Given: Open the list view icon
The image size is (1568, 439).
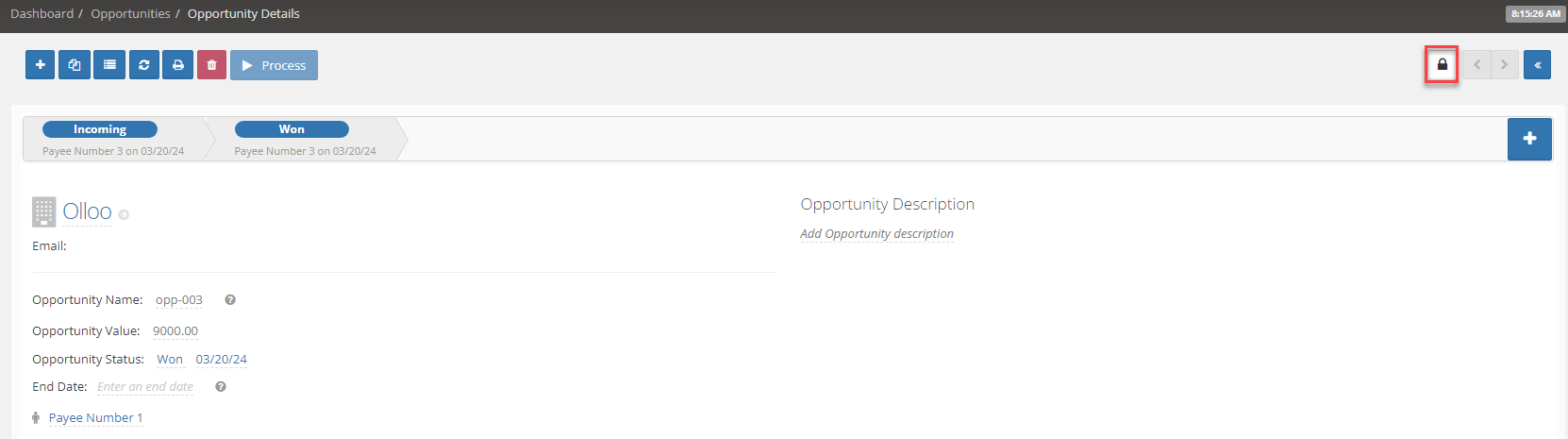Looking at the screenshot, I should pos(109,65).
